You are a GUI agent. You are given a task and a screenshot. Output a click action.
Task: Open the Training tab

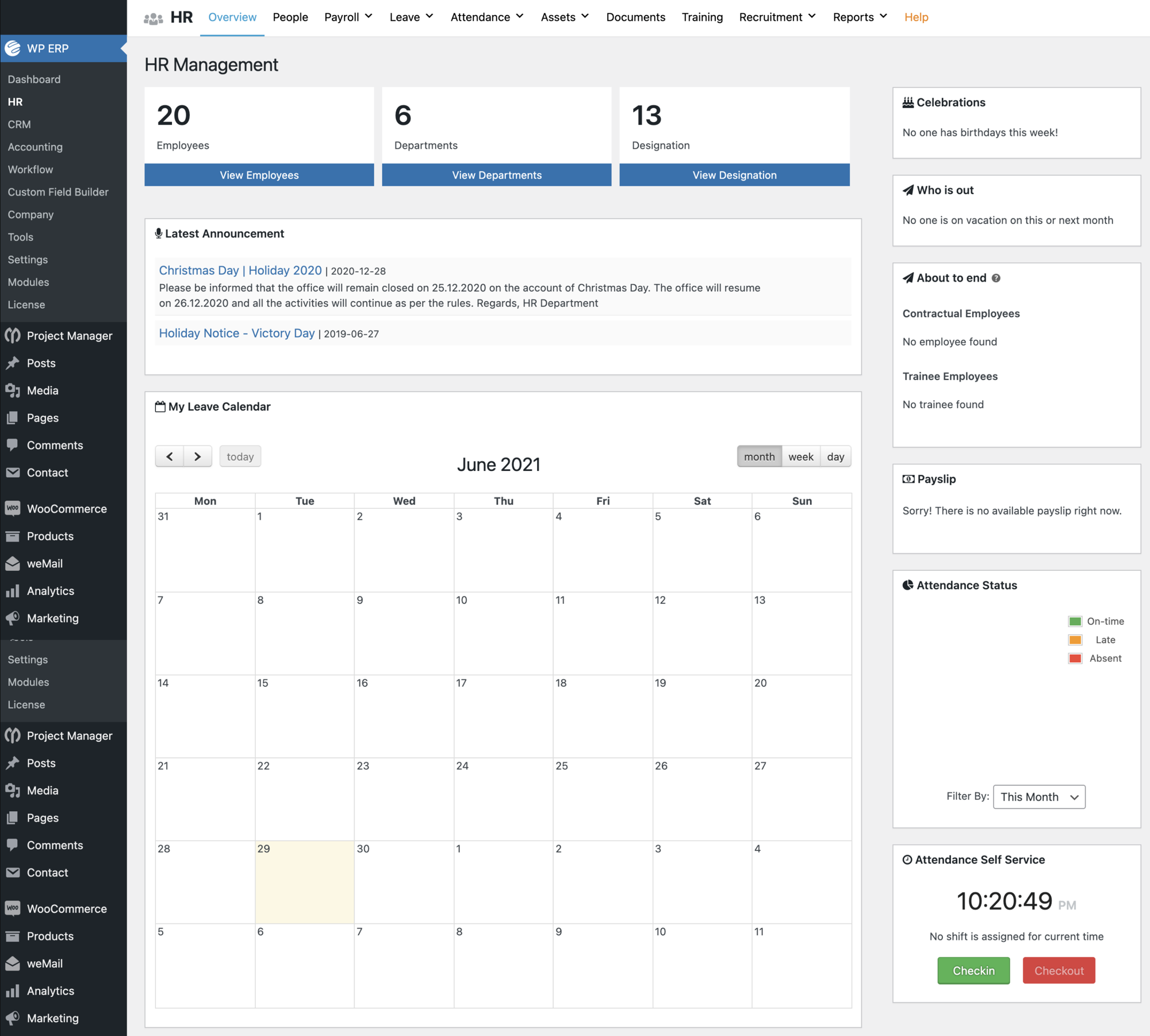[702, 17]
